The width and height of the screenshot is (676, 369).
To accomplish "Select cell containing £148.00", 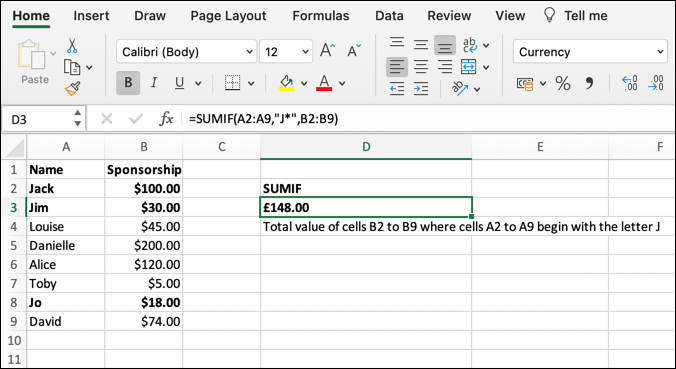I will [366, 208].
